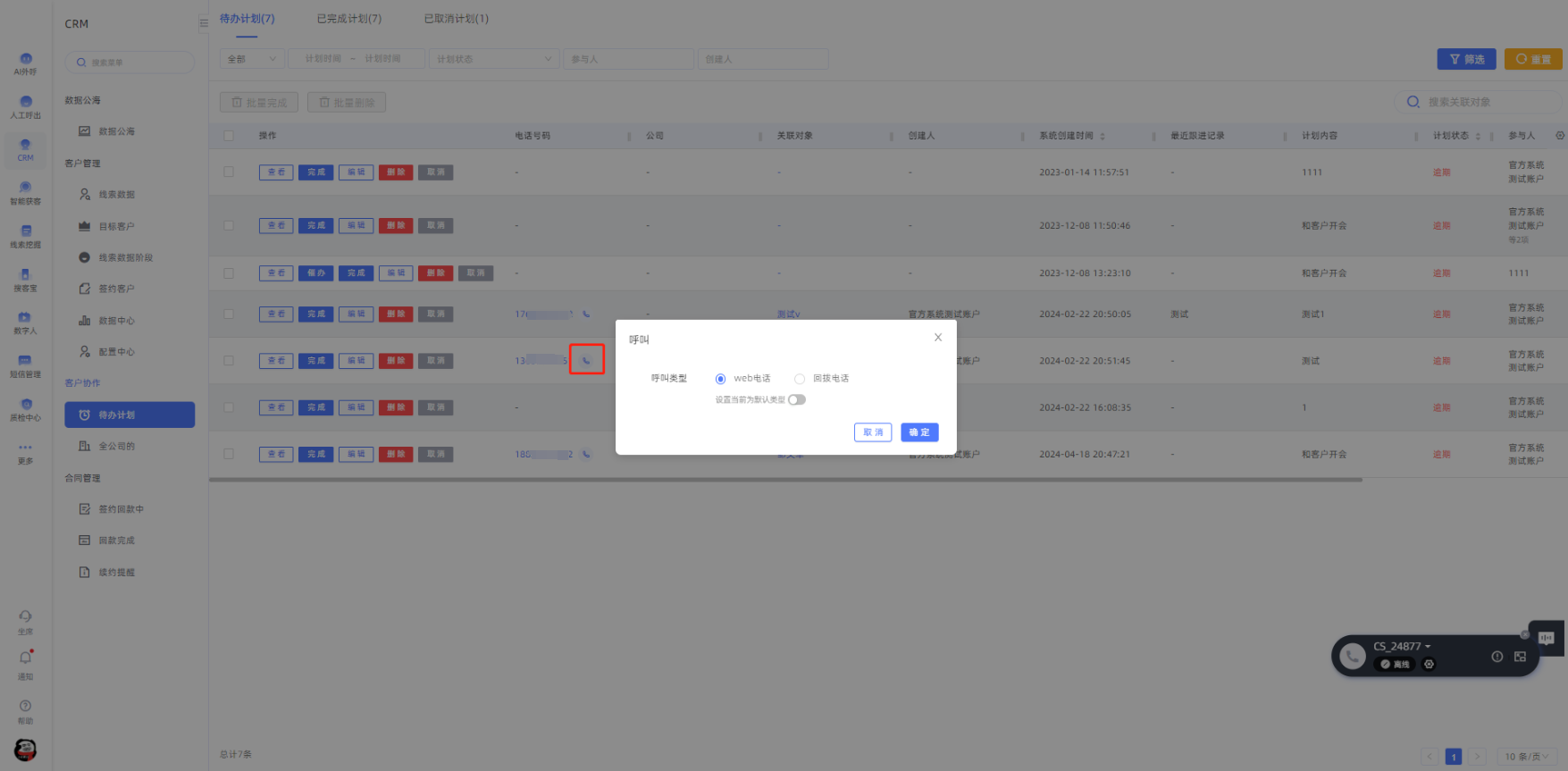Select the web电话 radio option
This screenshot has width=1568, height=771.
[x=720, y=379]
